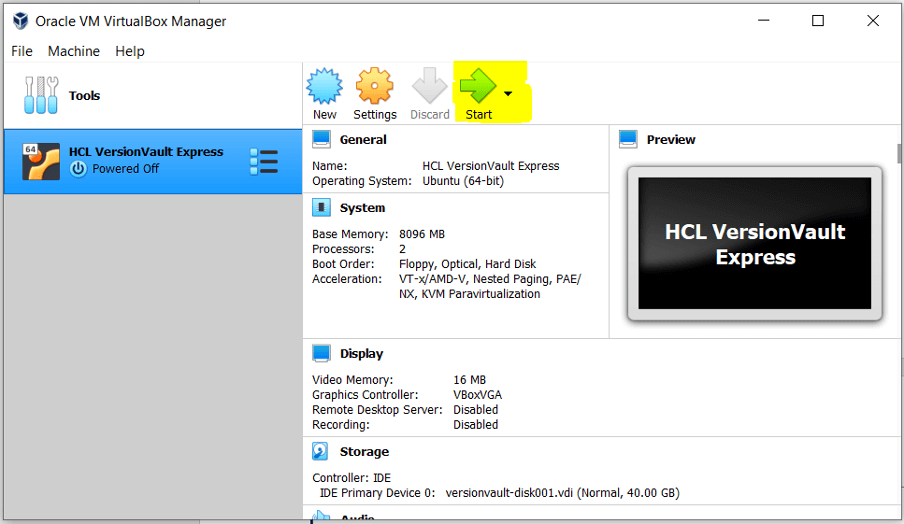Click the Remote Desktop Server Disabled value
Viewport: 904px width, 524px height.
[x=476, y=410]
